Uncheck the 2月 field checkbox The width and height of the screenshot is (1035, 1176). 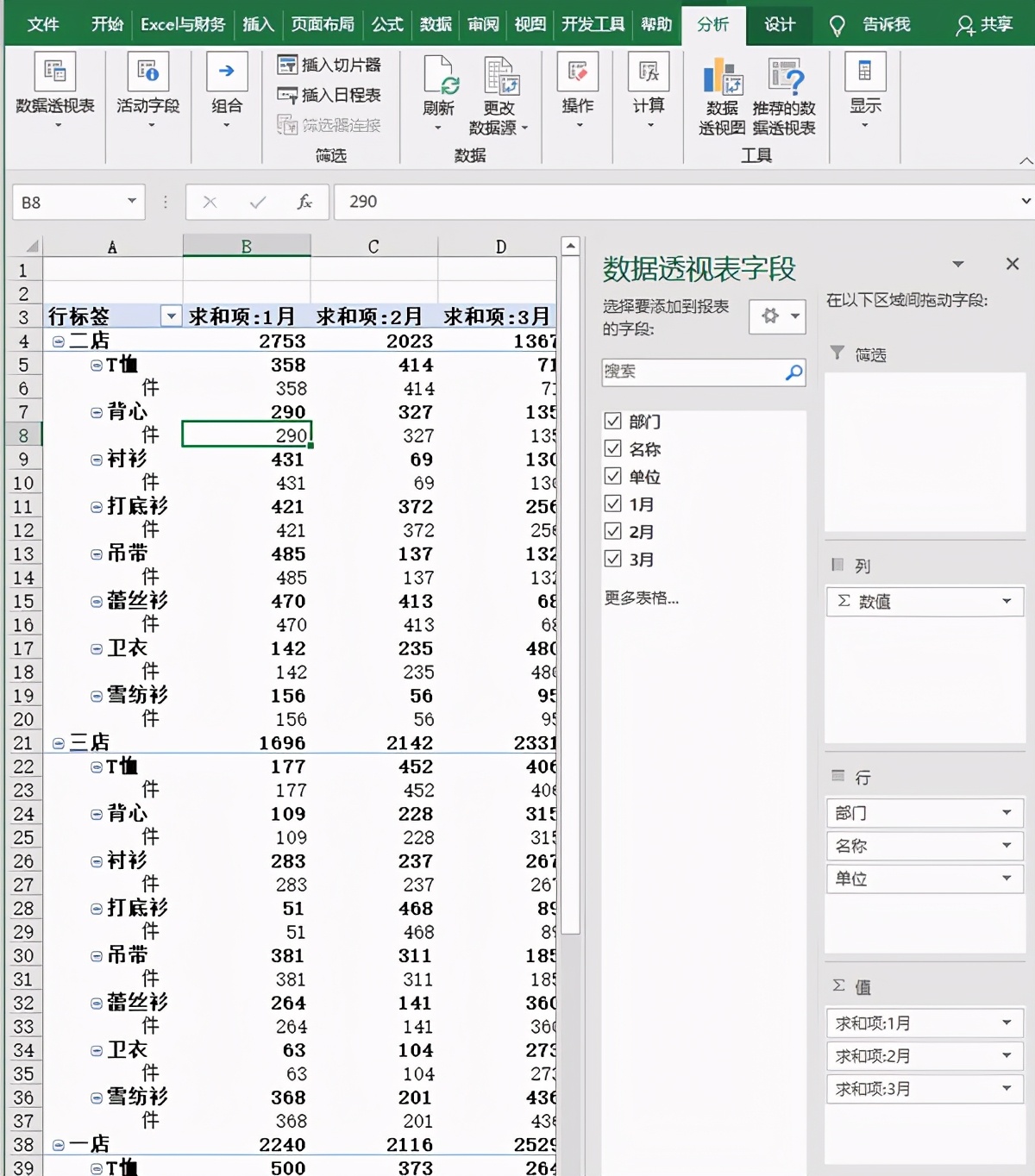(613, 531)
